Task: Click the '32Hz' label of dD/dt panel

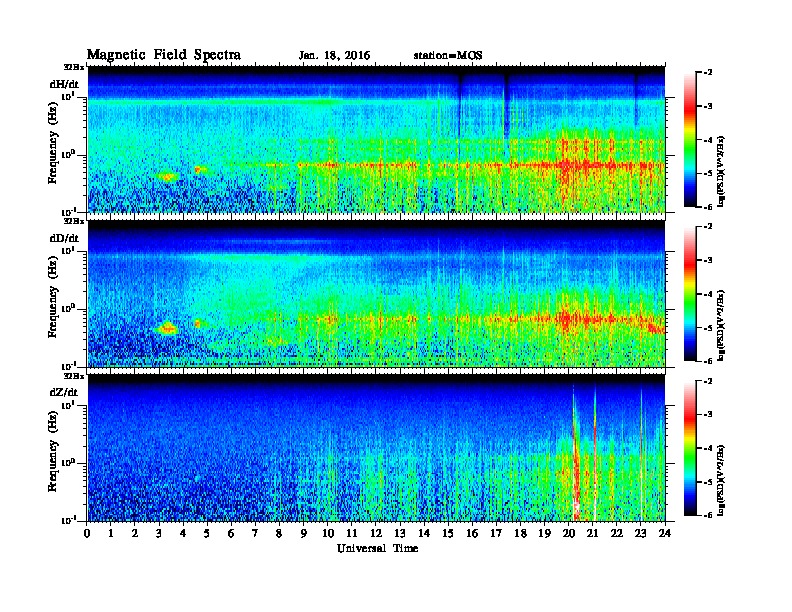Action: [x=73, y=221]
